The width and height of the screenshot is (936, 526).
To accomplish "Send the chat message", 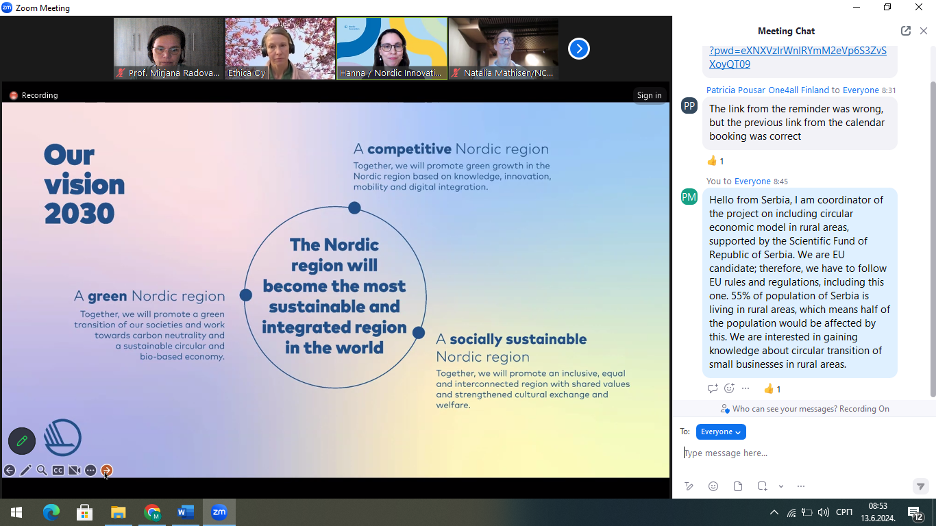I will tap(920, 486).
